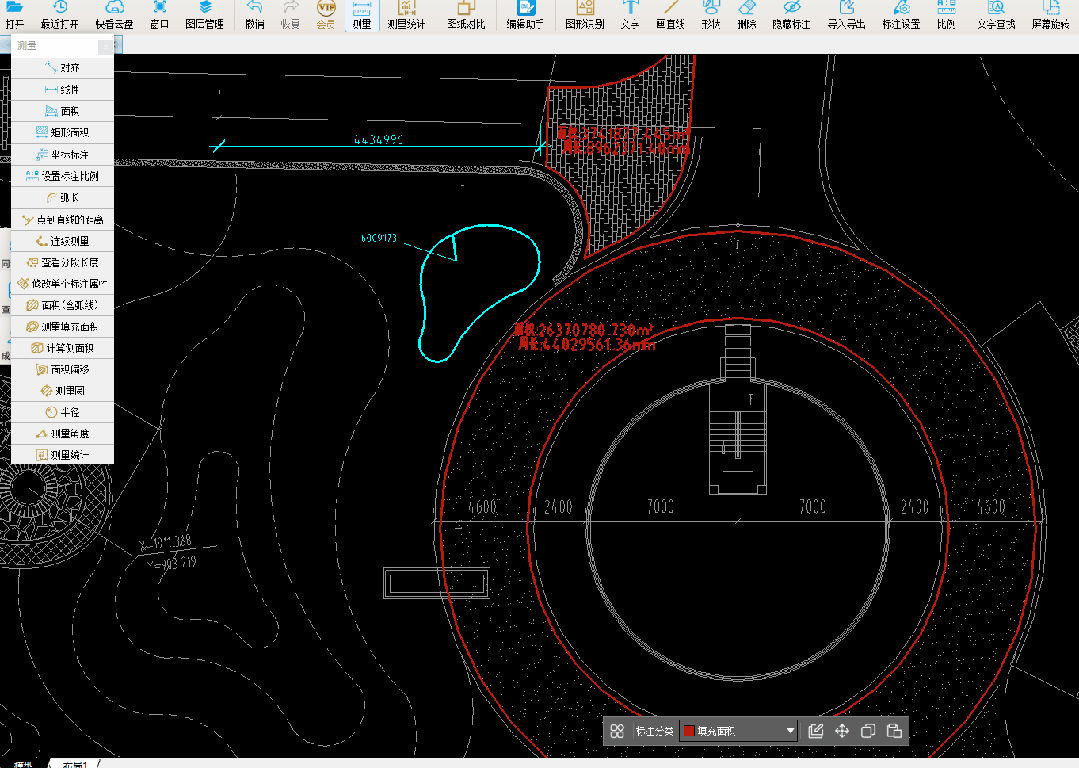Screen dimensions: 1079x768
Task: Choose 测量圆 measure circle
Action: coord(63,390)
